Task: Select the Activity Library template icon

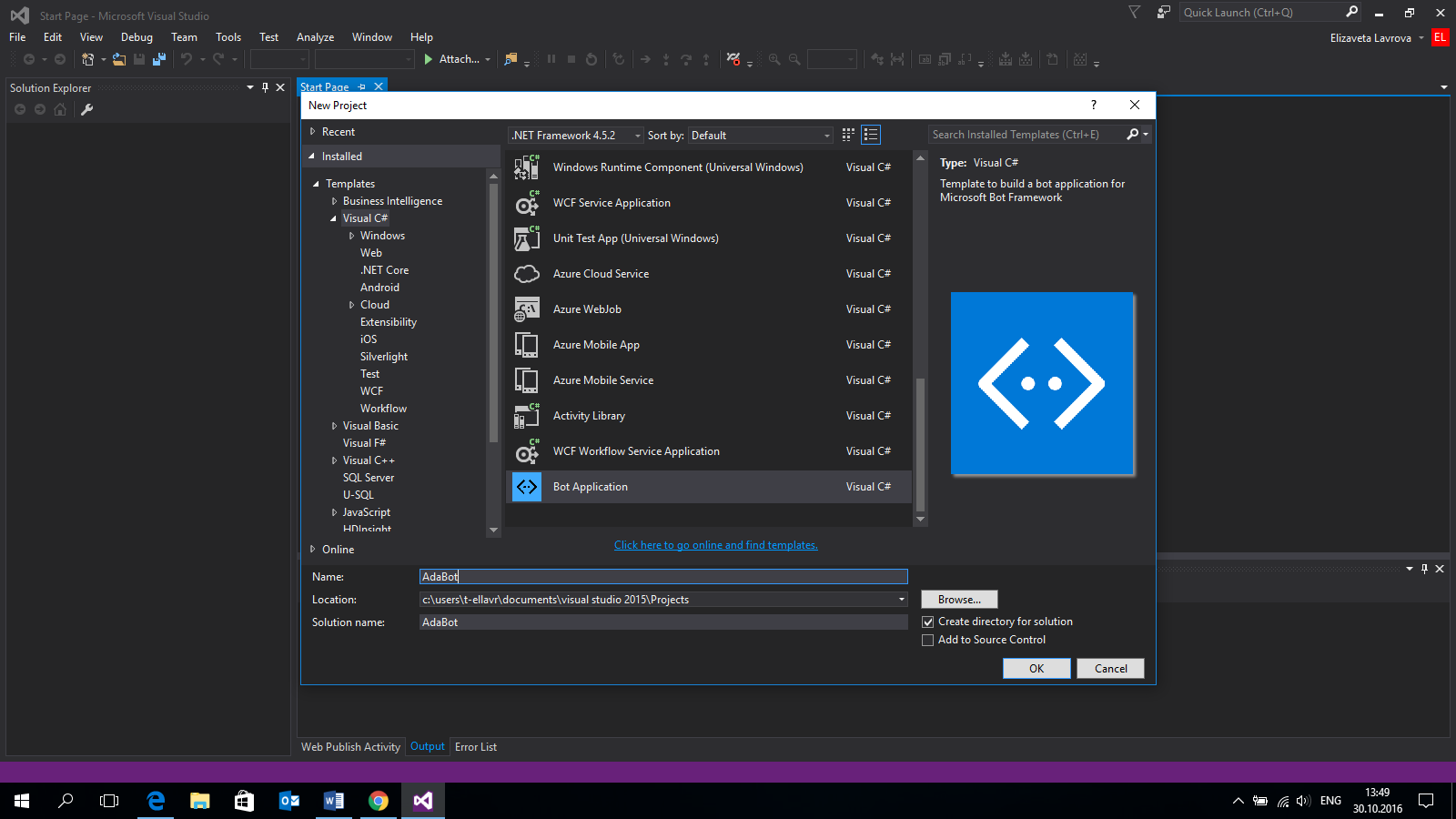Action: tap(527, 416)
